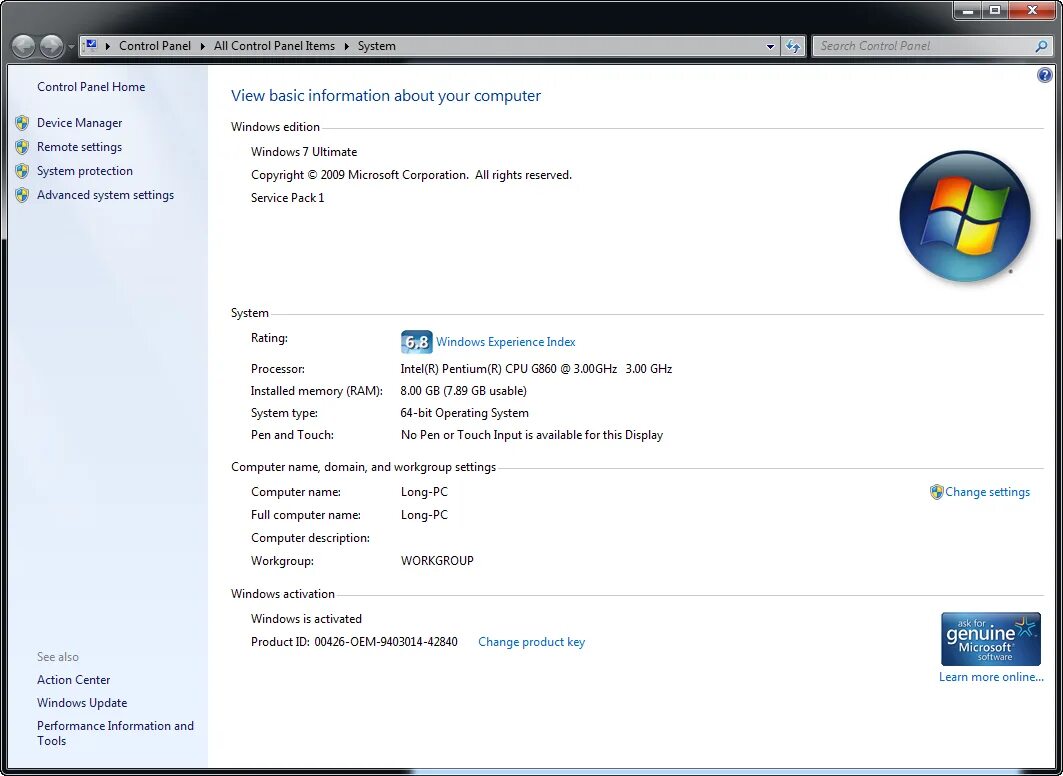The height and width of the screenshot is (776, 1063).
Task: Open the Windows Experience Index link
Action: click(506, 342)
